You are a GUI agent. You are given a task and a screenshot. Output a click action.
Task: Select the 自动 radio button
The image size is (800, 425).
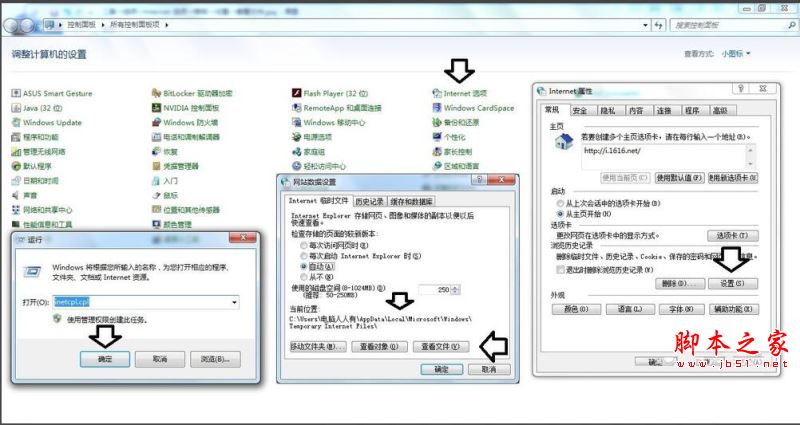304,266
